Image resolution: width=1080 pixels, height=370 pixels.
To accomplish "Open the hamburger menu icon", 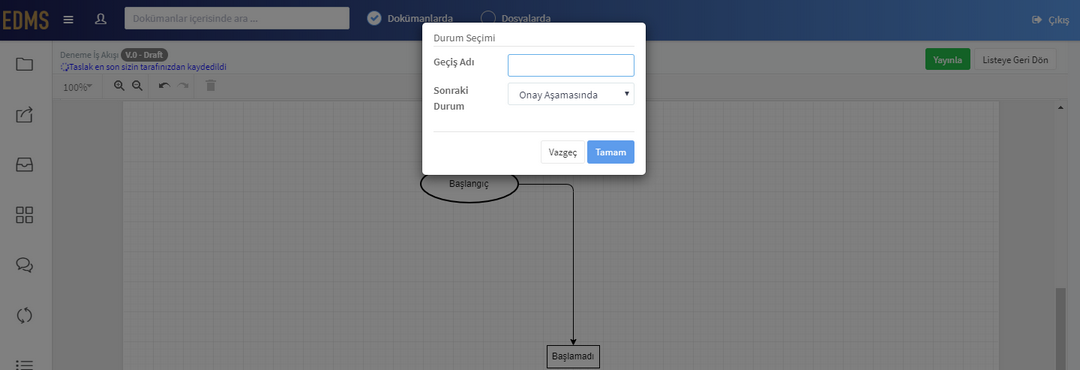I will (x=68, y=19).
